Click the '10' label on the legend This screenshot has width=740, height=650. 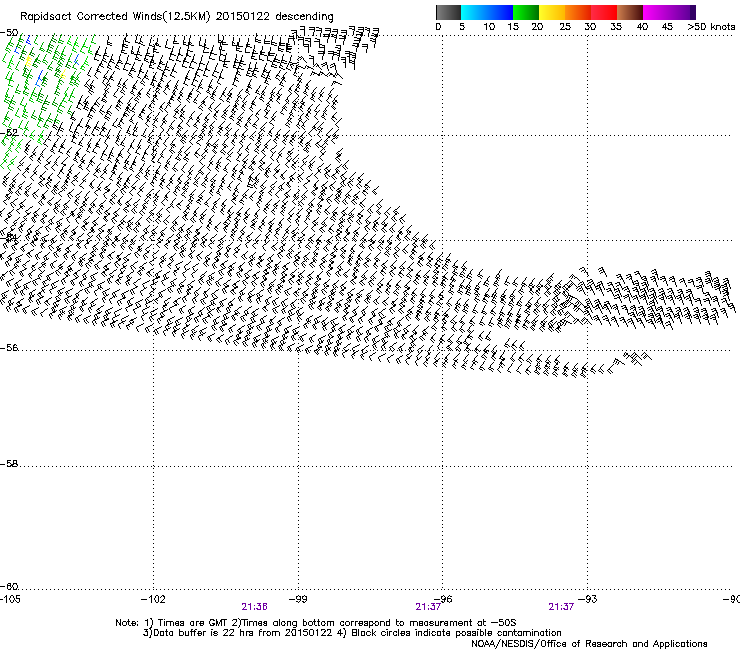tap(489, 27)
